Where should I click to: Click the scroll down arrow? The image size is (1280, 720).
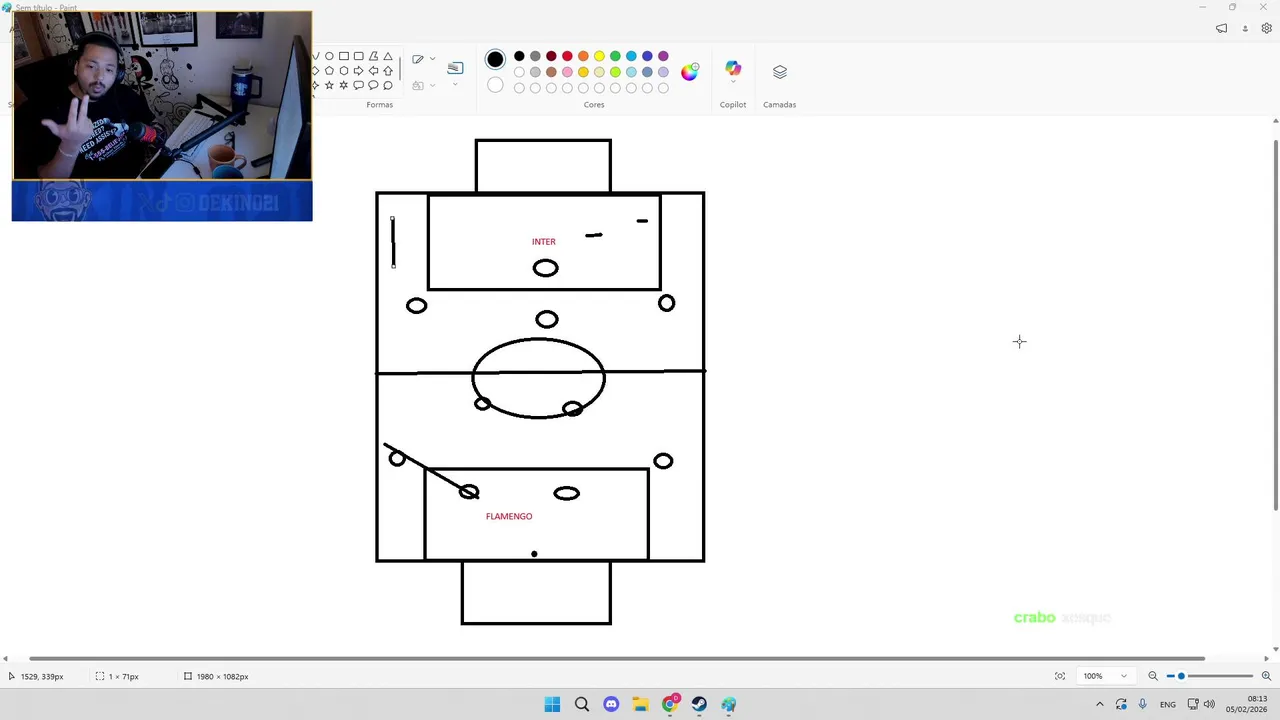(1275, 648)
